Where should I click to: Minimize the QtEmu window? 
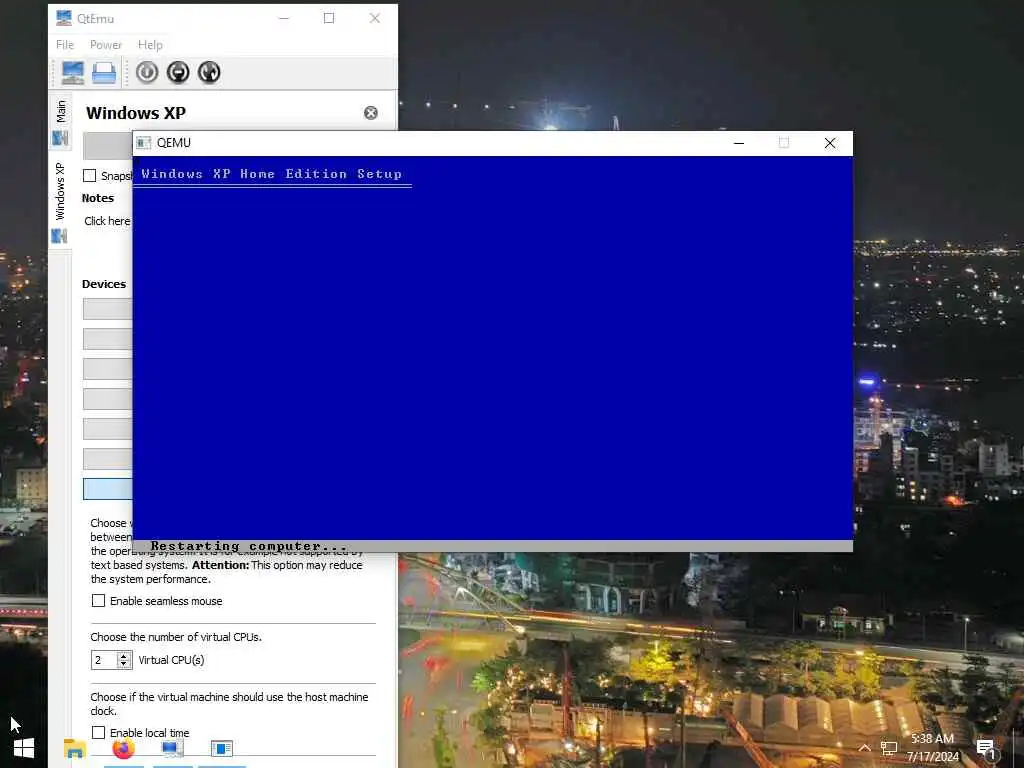coord(284,18)
